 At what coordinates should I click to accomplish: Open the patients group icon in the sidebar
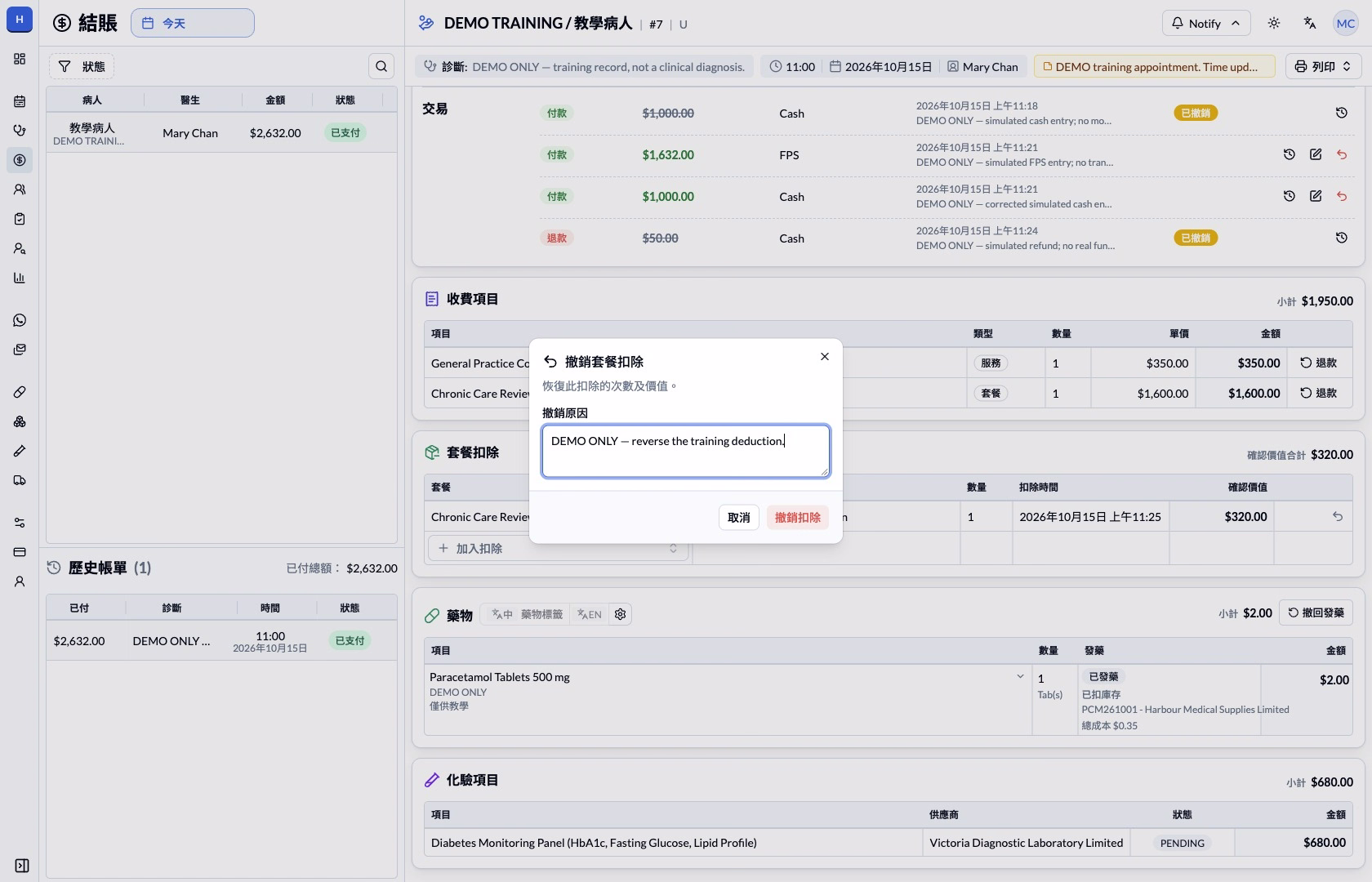click(x=20, y=189)
